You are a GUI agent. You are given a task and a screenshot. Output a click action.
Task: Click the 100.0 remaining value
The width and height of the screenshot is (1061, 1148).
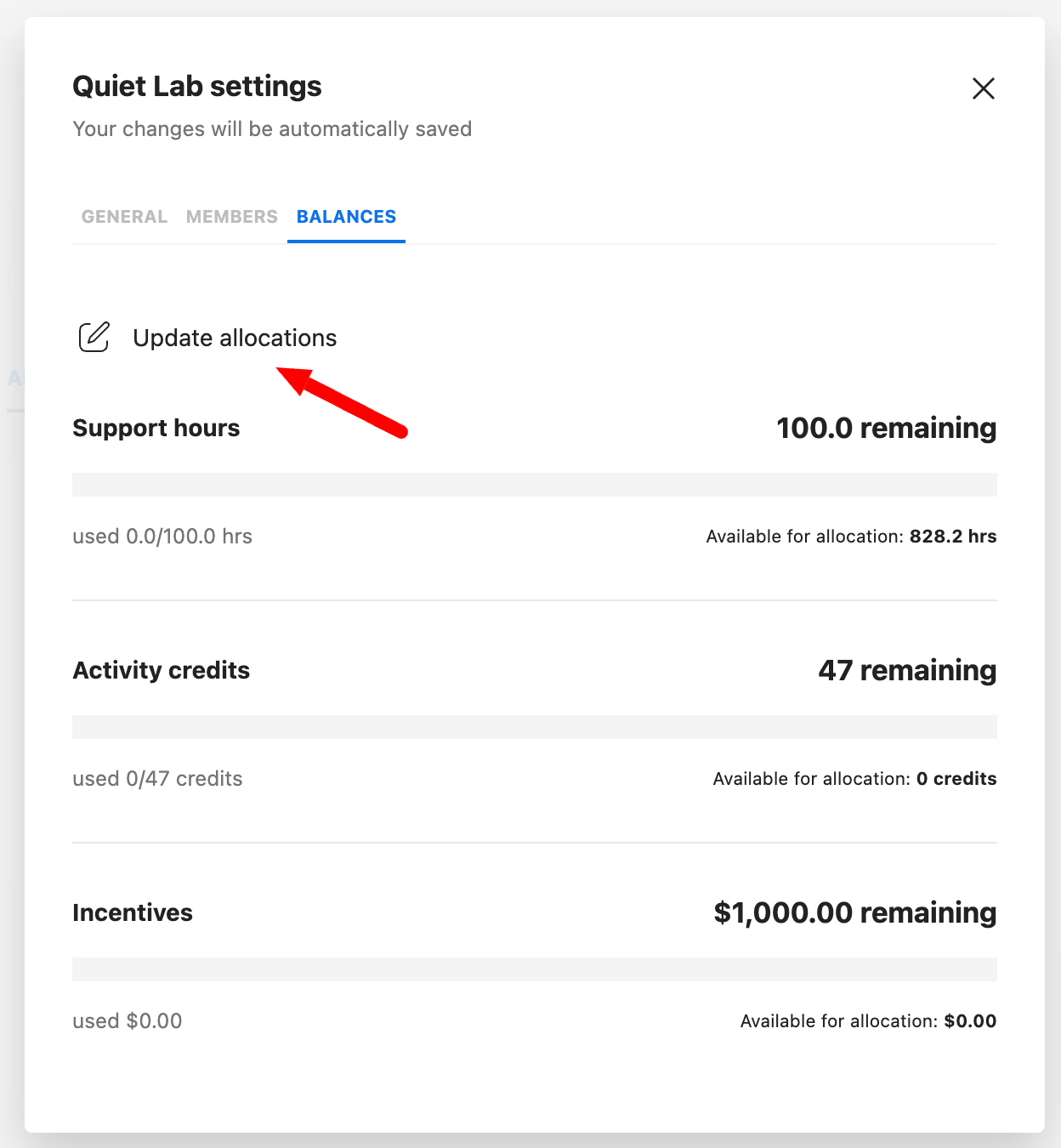coord(887,428)
